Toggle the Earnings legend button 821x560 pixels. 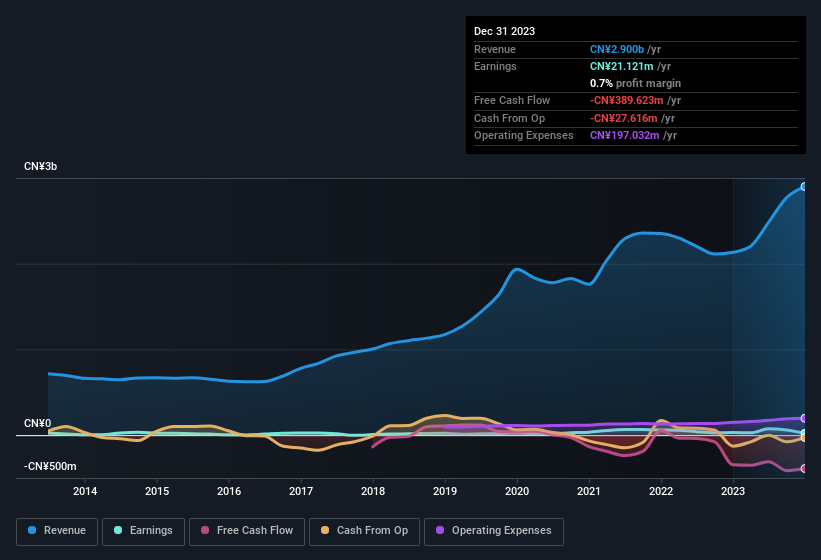pos(143,531)
